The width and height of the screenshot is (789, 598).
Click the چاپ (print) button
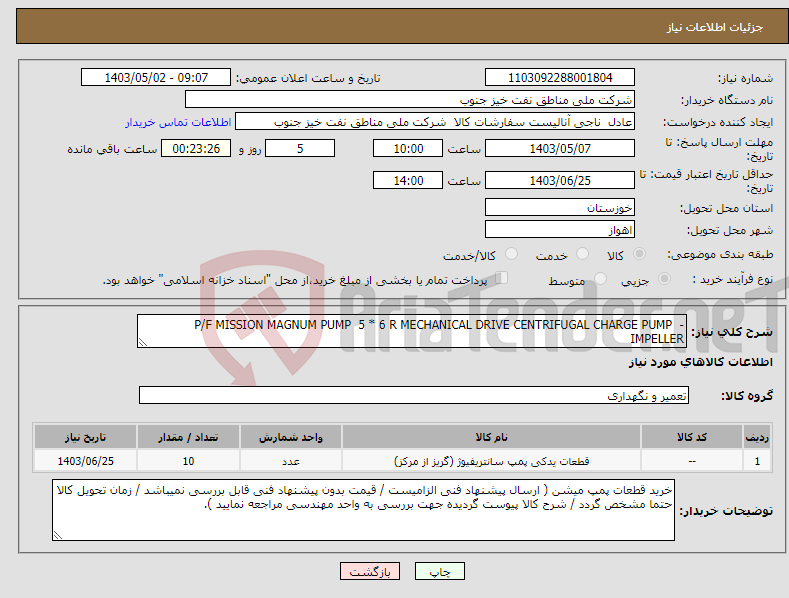tap(439, 571)
